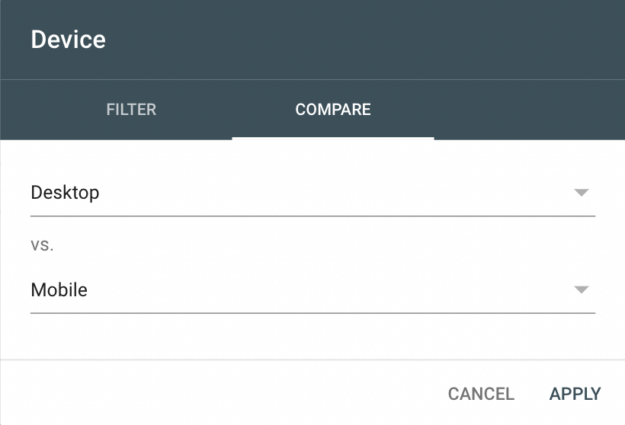Click empty tab bar area left of FILTER

coord(40,109)
